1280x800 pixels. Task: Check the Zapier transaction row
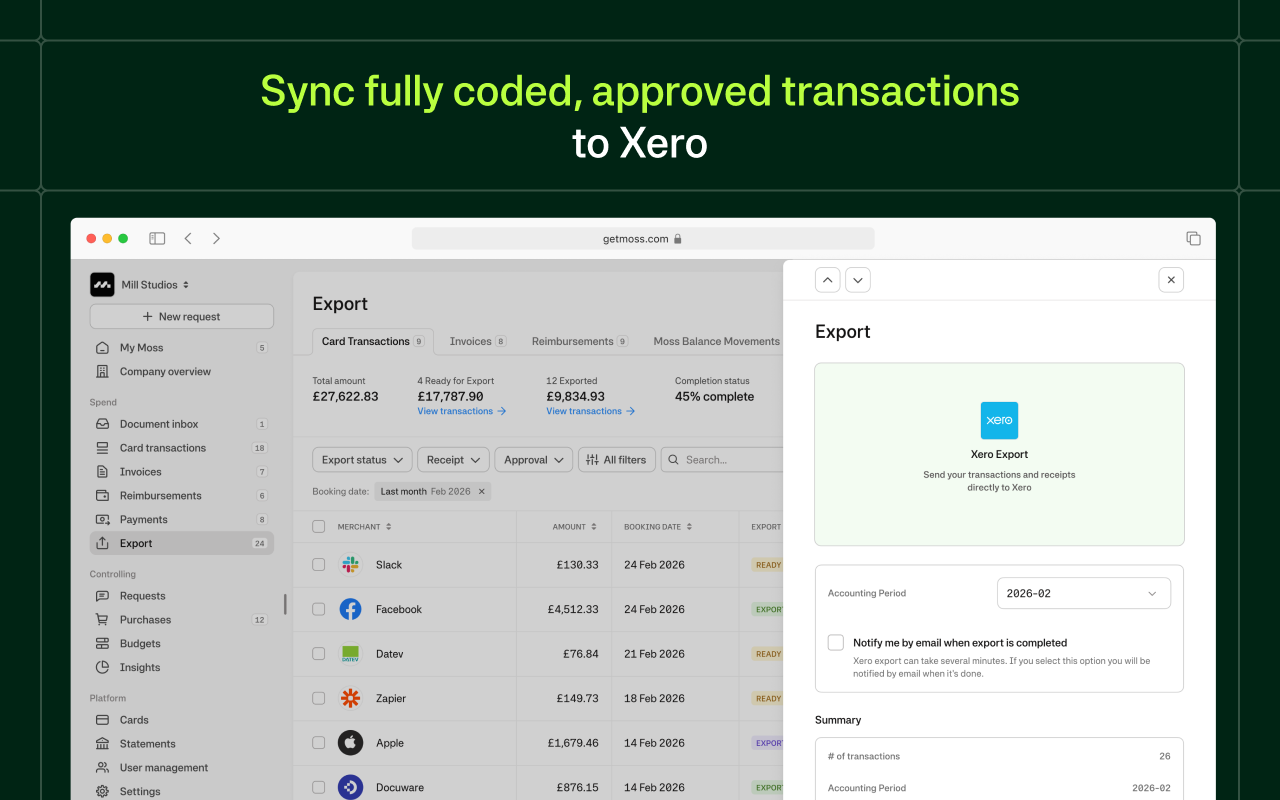point(319,698)
